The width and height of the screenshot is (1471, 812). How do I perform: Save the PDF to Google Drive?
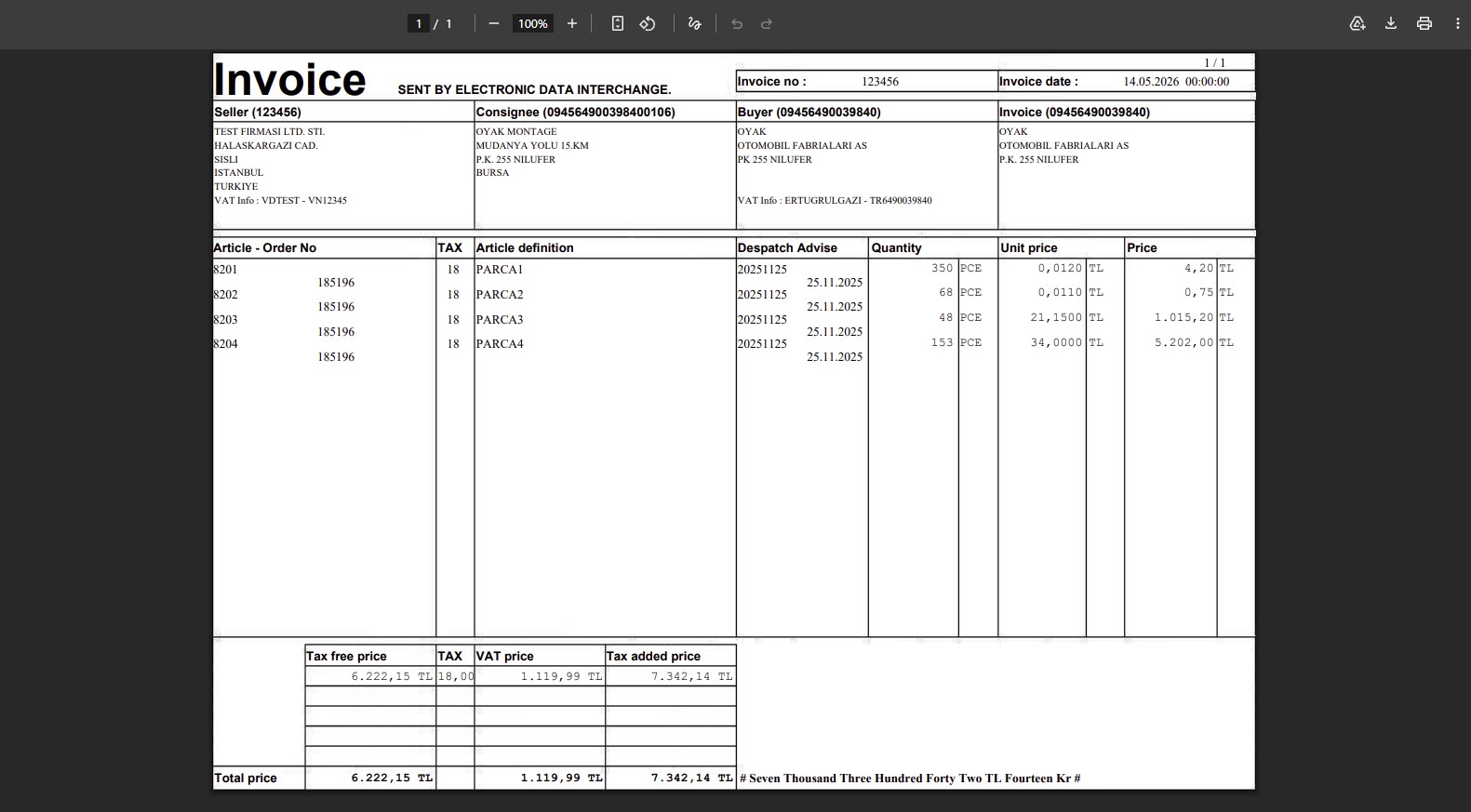(1357, 23)
